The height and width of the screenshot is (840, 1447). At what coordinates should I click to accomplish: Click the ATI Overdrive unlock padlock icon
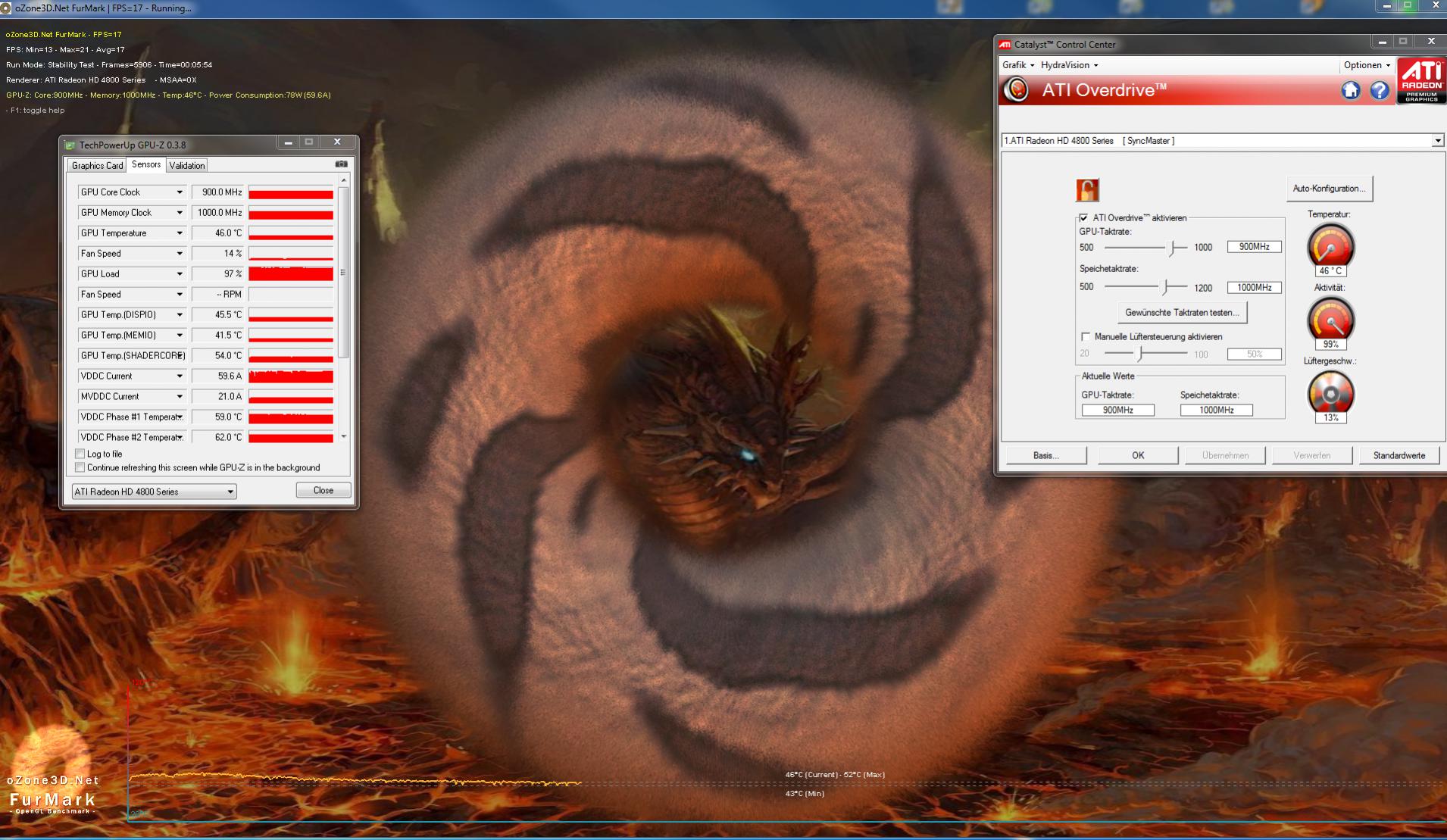coord(1087,189)
